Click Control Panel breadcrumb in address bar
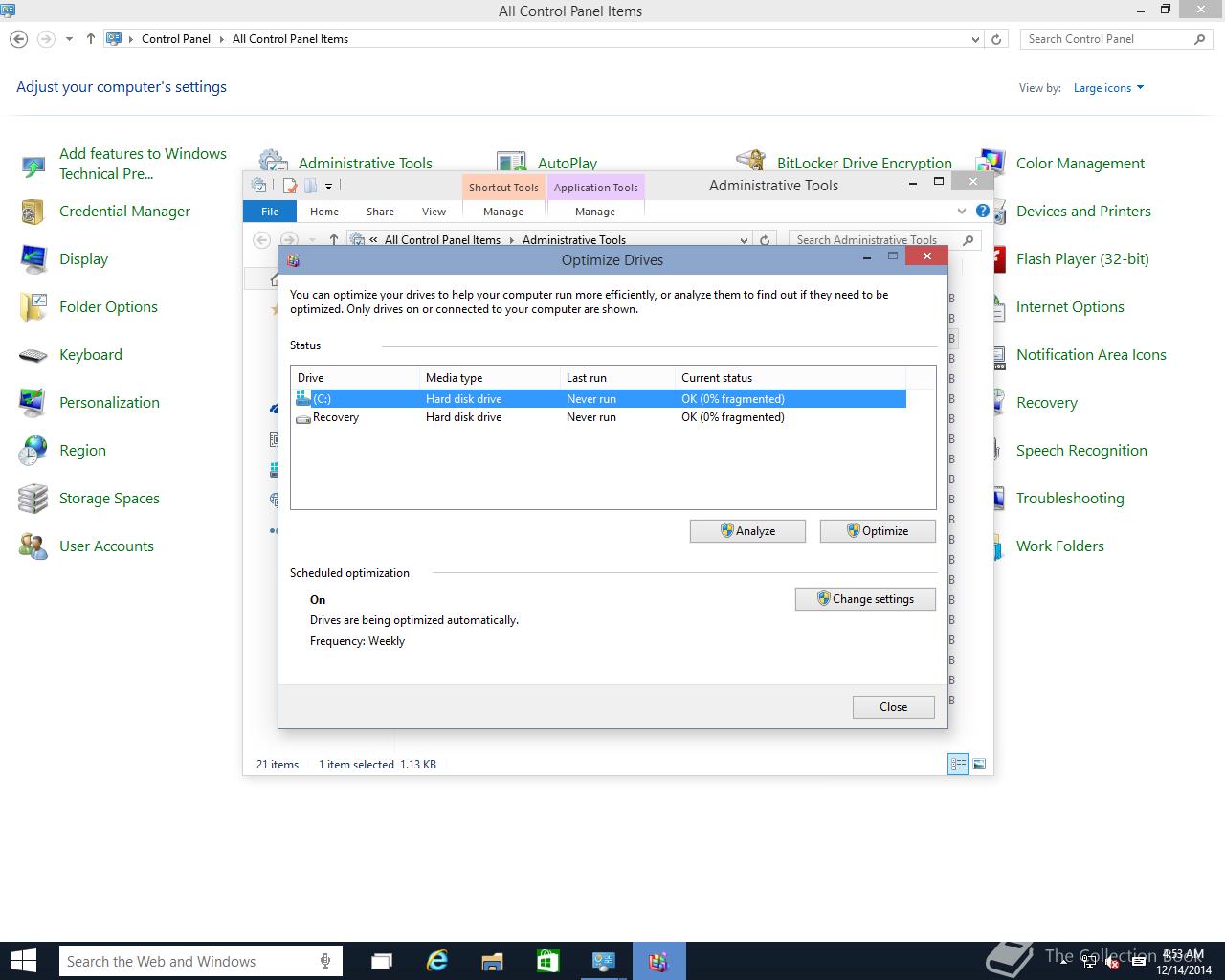Viewport: 1225px width, 980px height. pos(176,39)
